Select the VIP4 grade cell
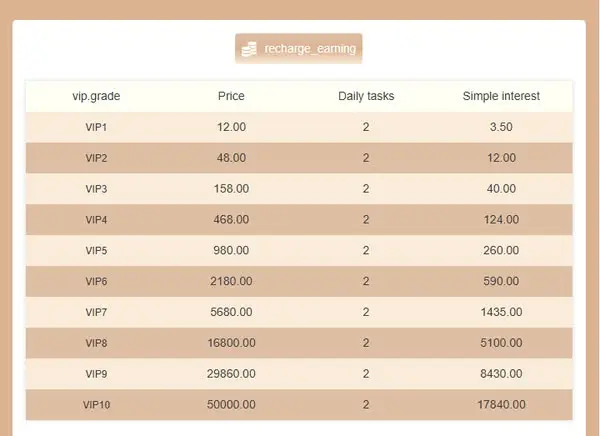Screen dimensions: 600x436 click(x=96, y=220)
